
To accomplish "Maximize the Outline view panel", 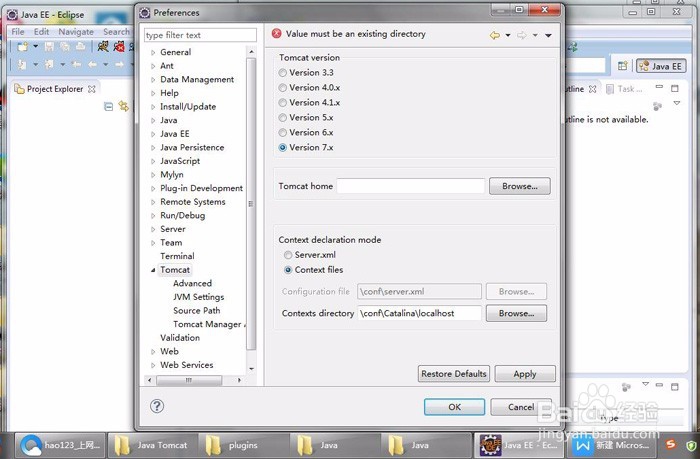I will [675, 88].
